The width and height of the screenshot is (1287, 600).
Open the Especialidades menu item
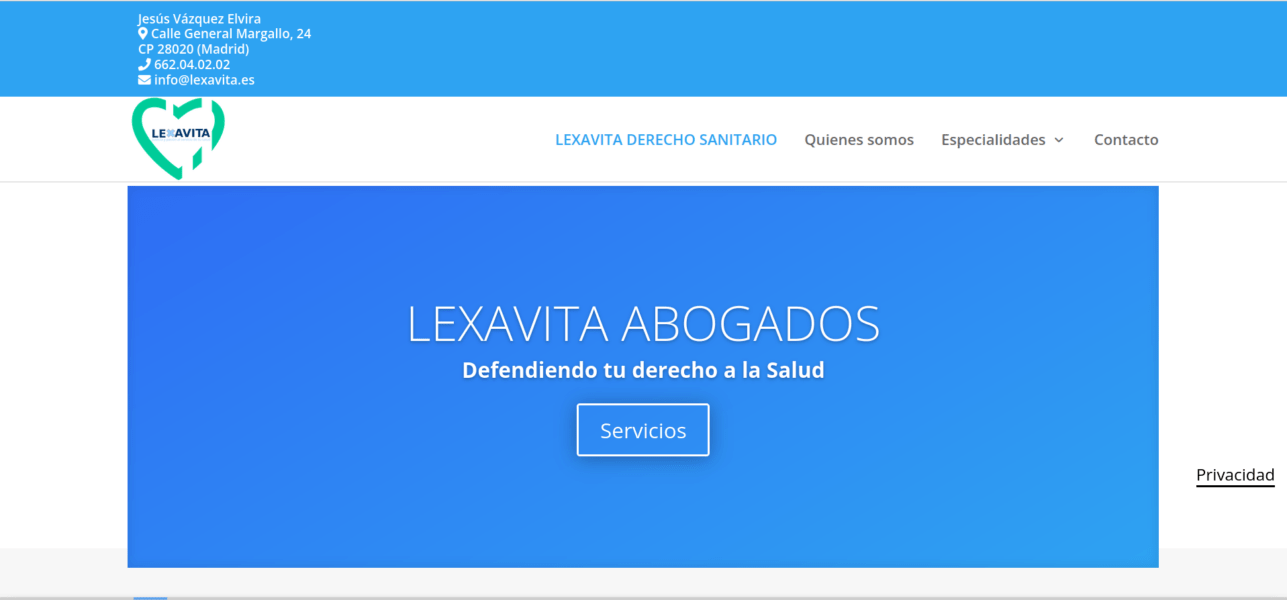point(993,140)
